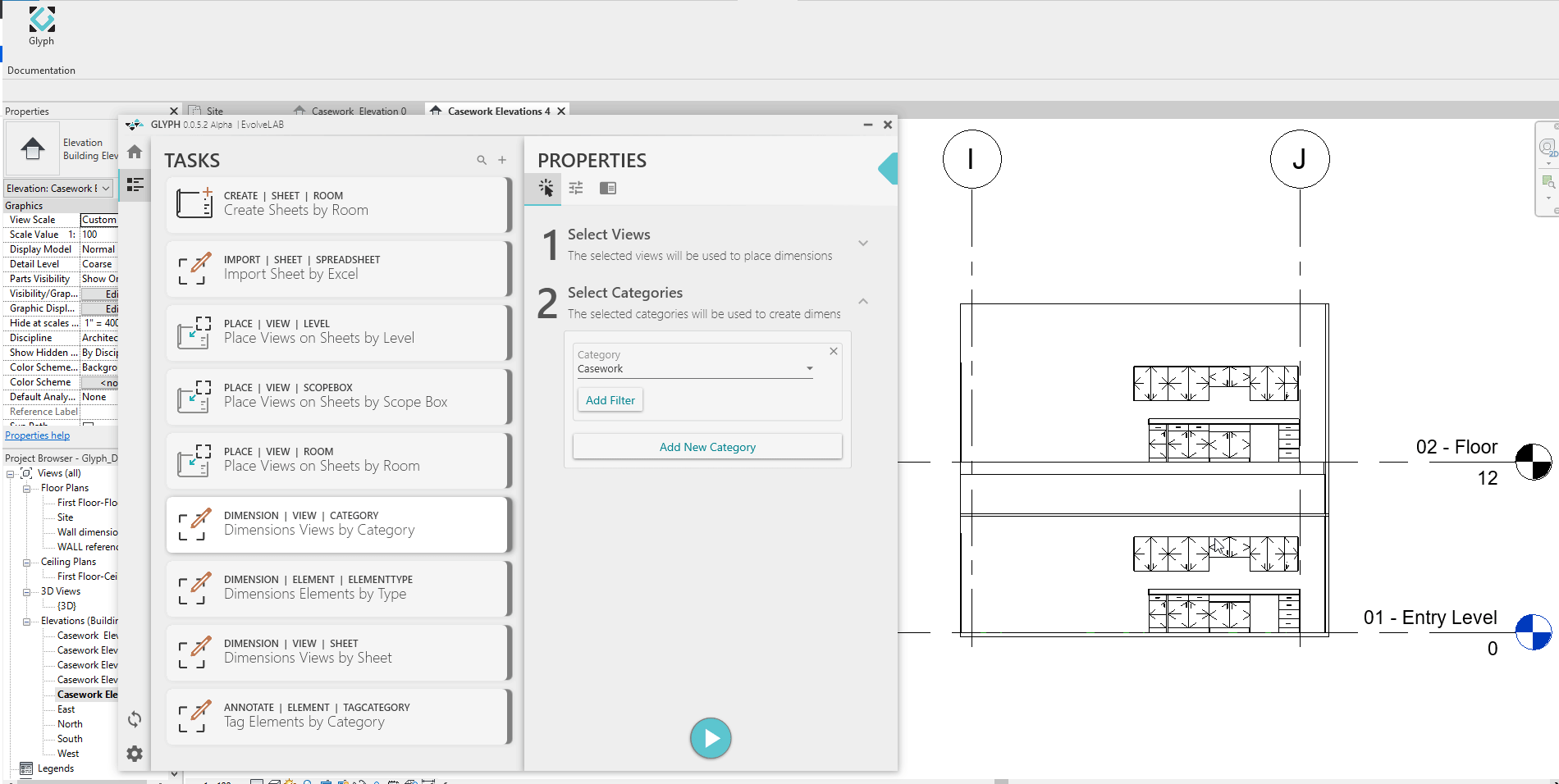The image size is (1559, 784).
Task: Collapse the Views (all) tree node
Action: click(11, 474)
